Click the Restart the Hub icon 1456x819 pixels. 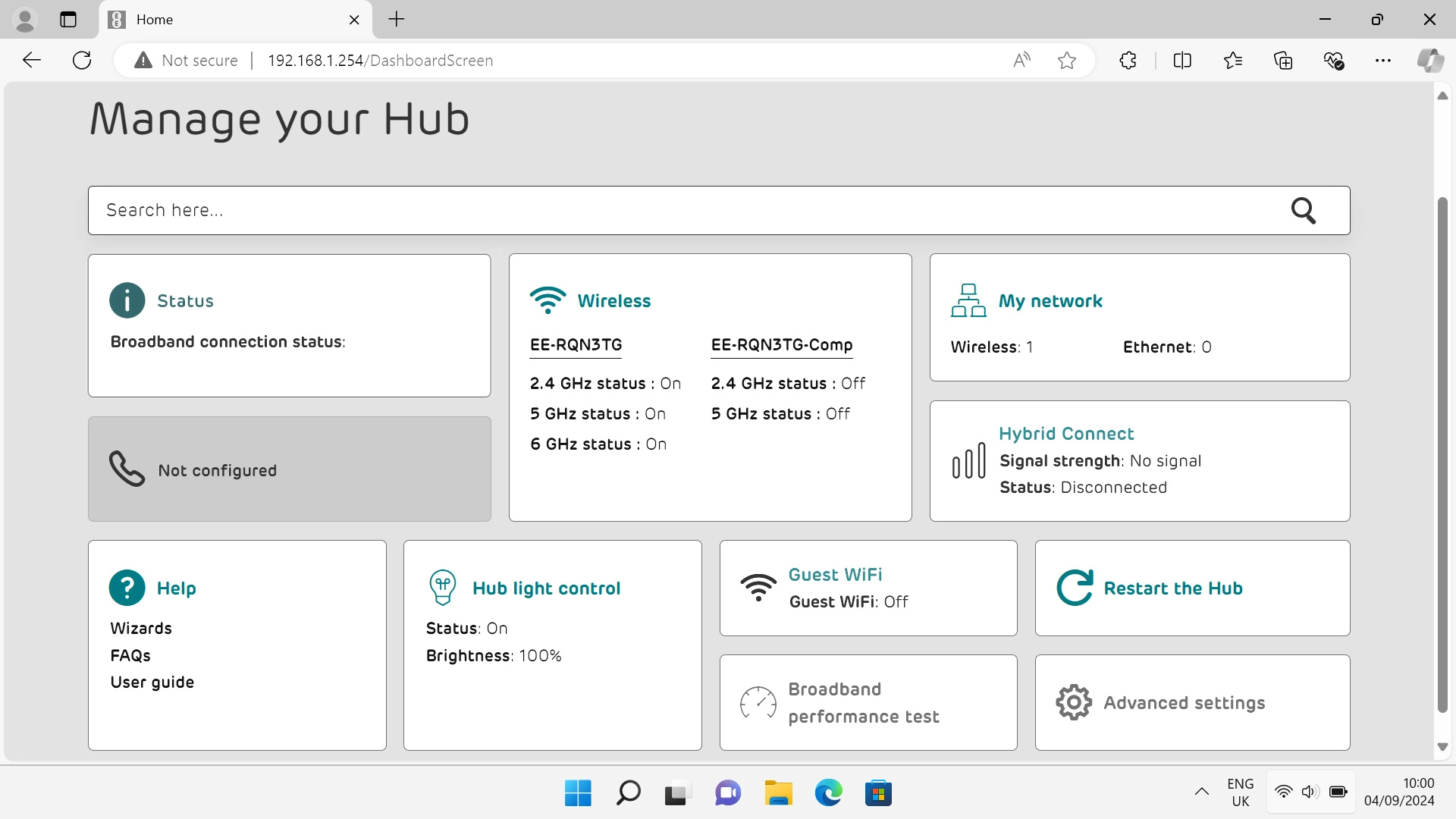[x=1075, y=588]
